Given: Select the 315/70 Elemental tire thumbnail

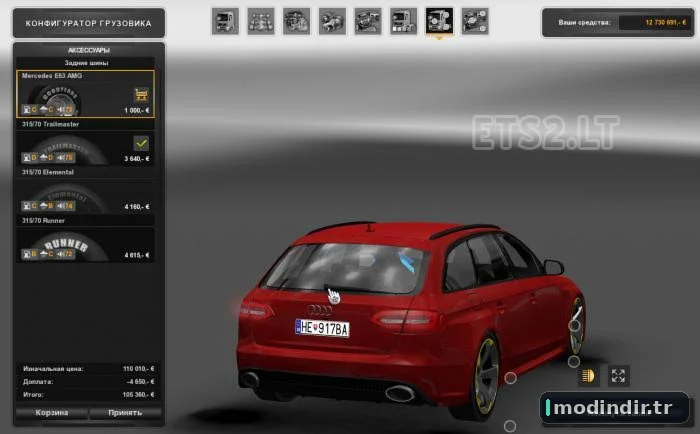Looking at the screenshot, I should coord(85,196).
